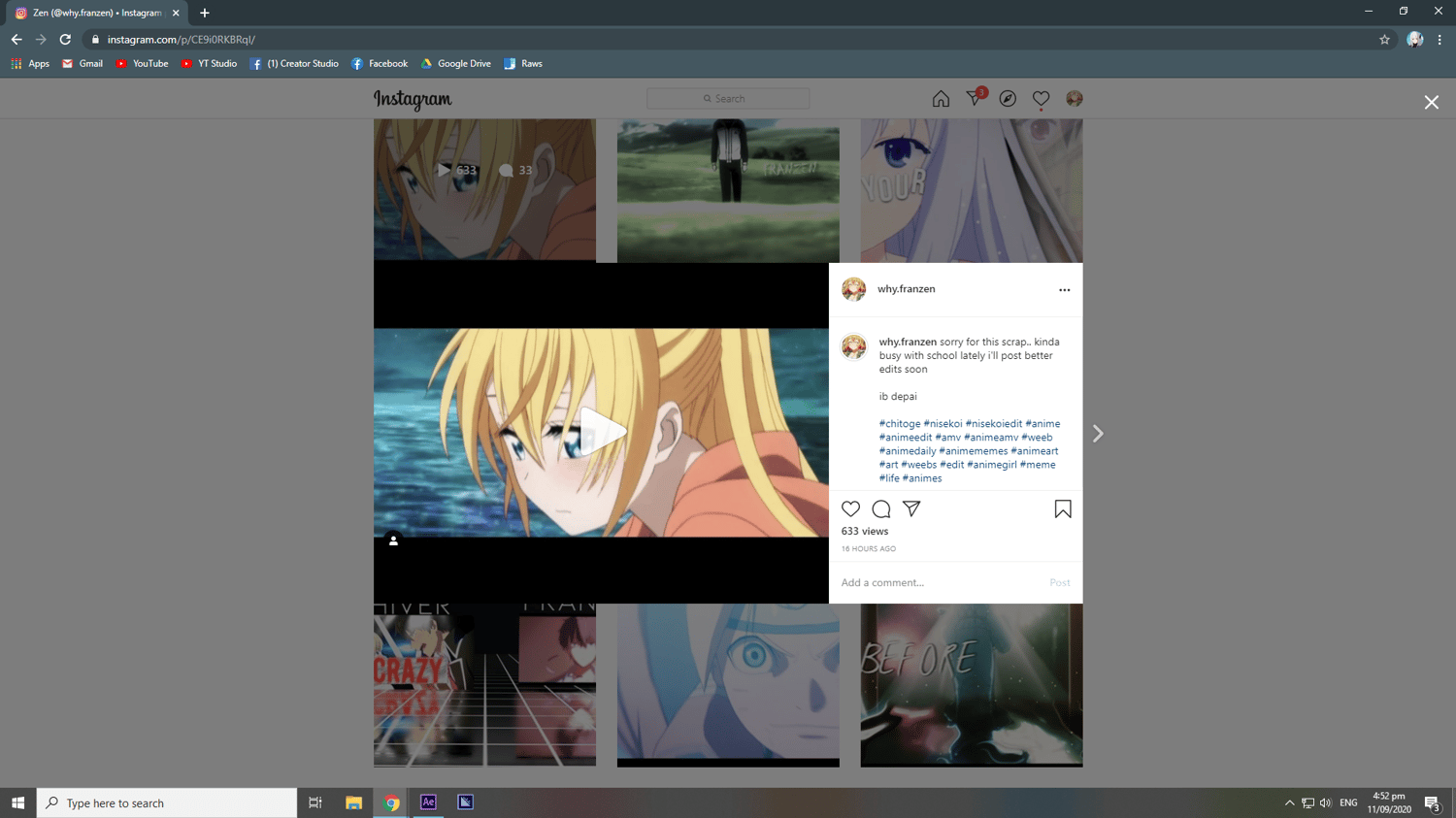This screenshot has width=1456, height=818.
Task: Open Chrome three-dot menu
Action: click(1439, 40)
